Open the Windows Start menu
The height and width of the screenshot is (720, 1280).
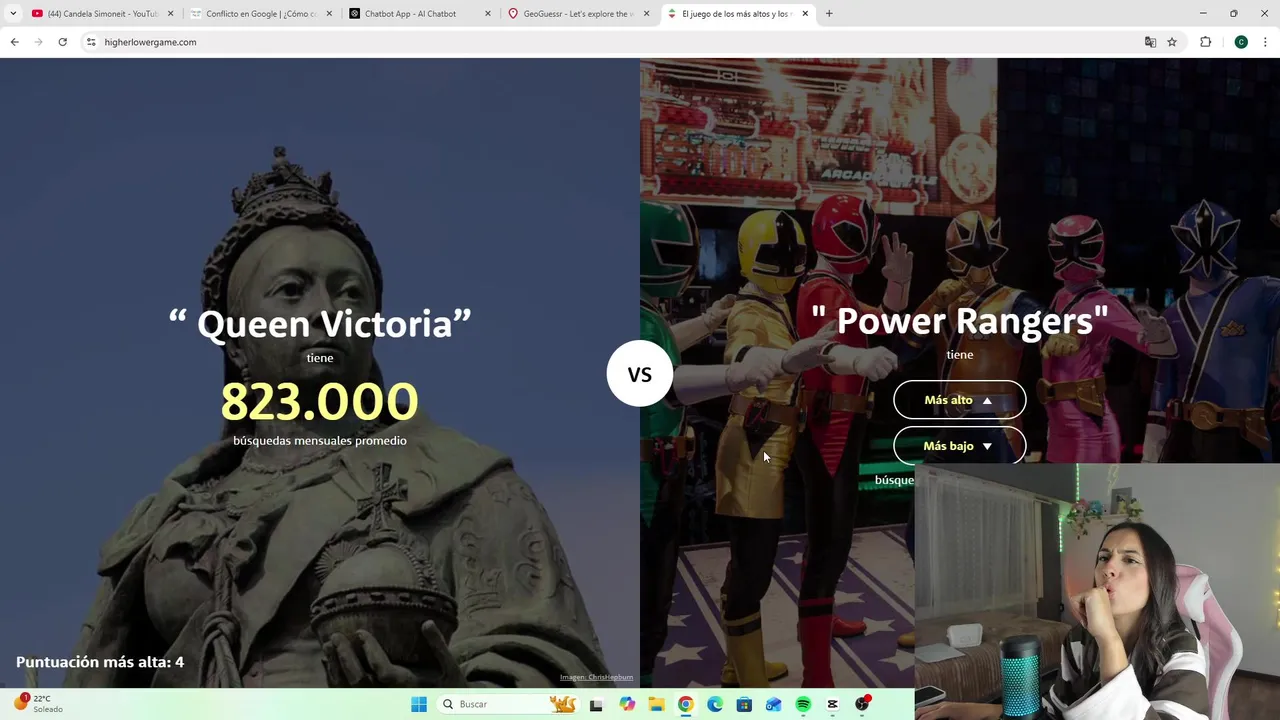point(419,704)
